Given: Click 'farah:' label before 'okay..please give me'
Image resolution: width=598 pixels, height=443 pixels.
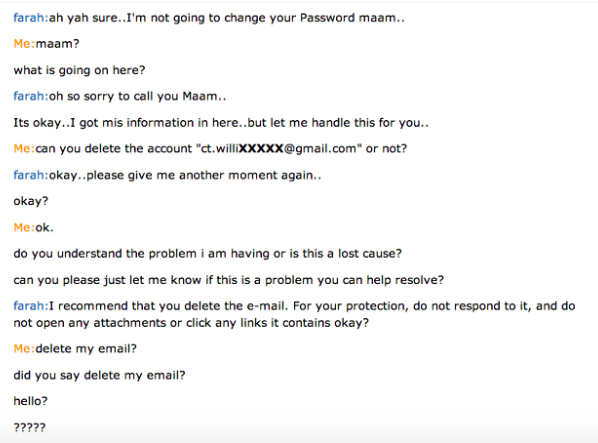Looking at the screenshot, I should tap(31, 175).
